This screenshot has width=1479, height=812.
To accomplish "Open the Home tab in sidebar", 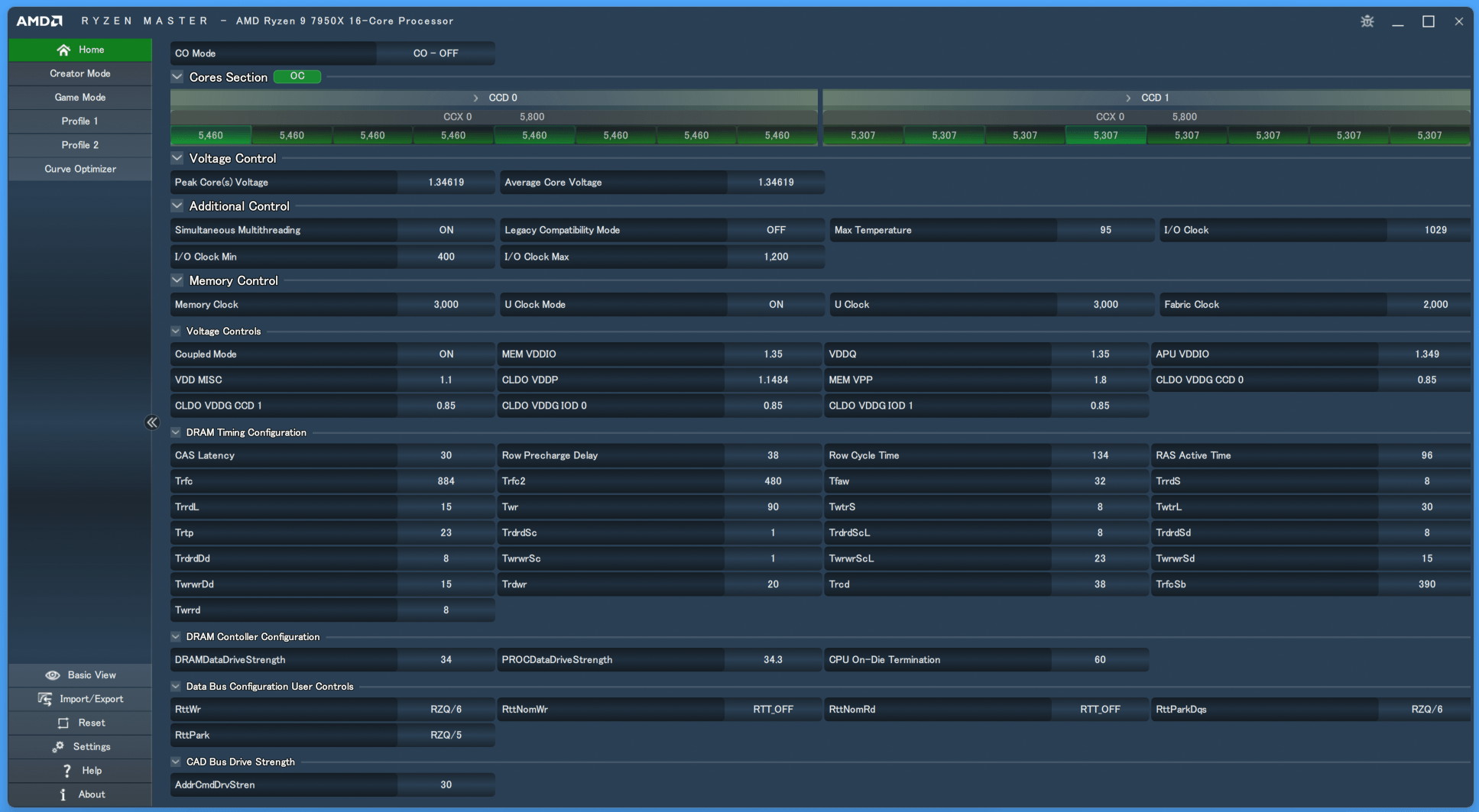I will pos(80,50).
